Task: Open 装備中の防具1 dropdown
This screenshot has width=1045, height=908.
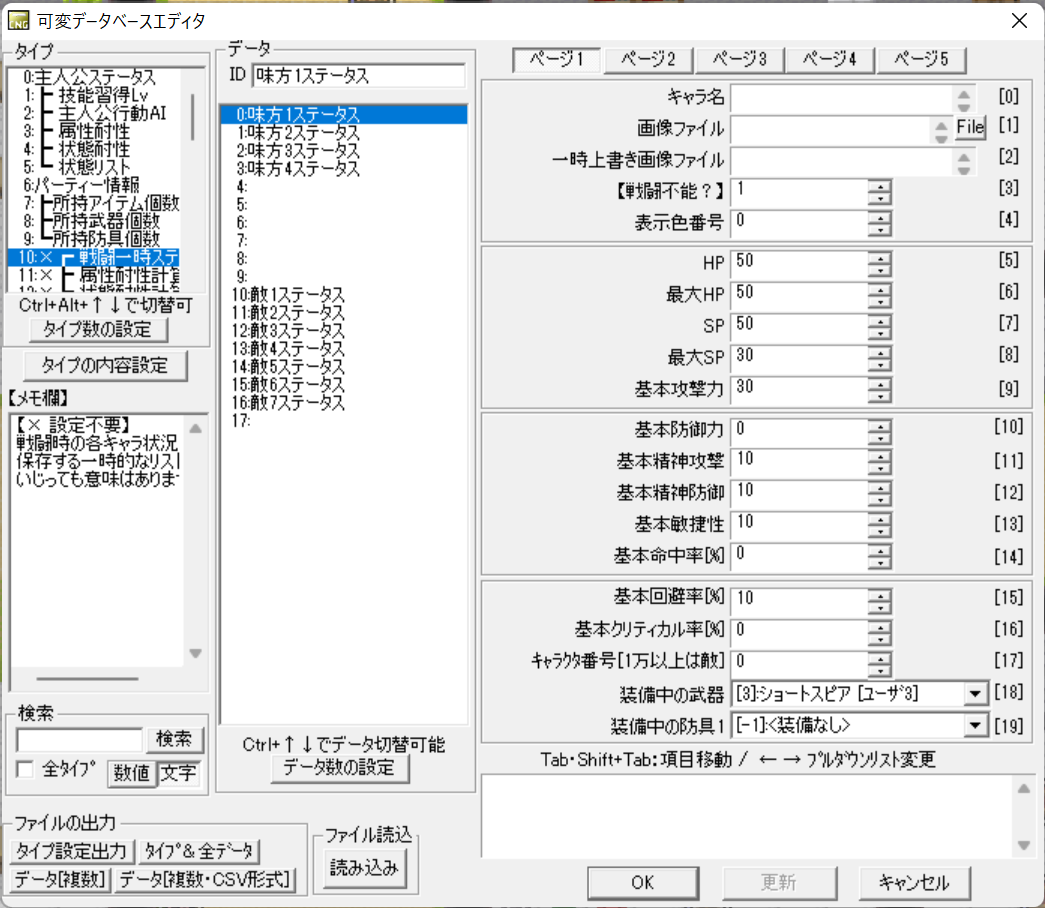Action: click(x=975, y=725)
